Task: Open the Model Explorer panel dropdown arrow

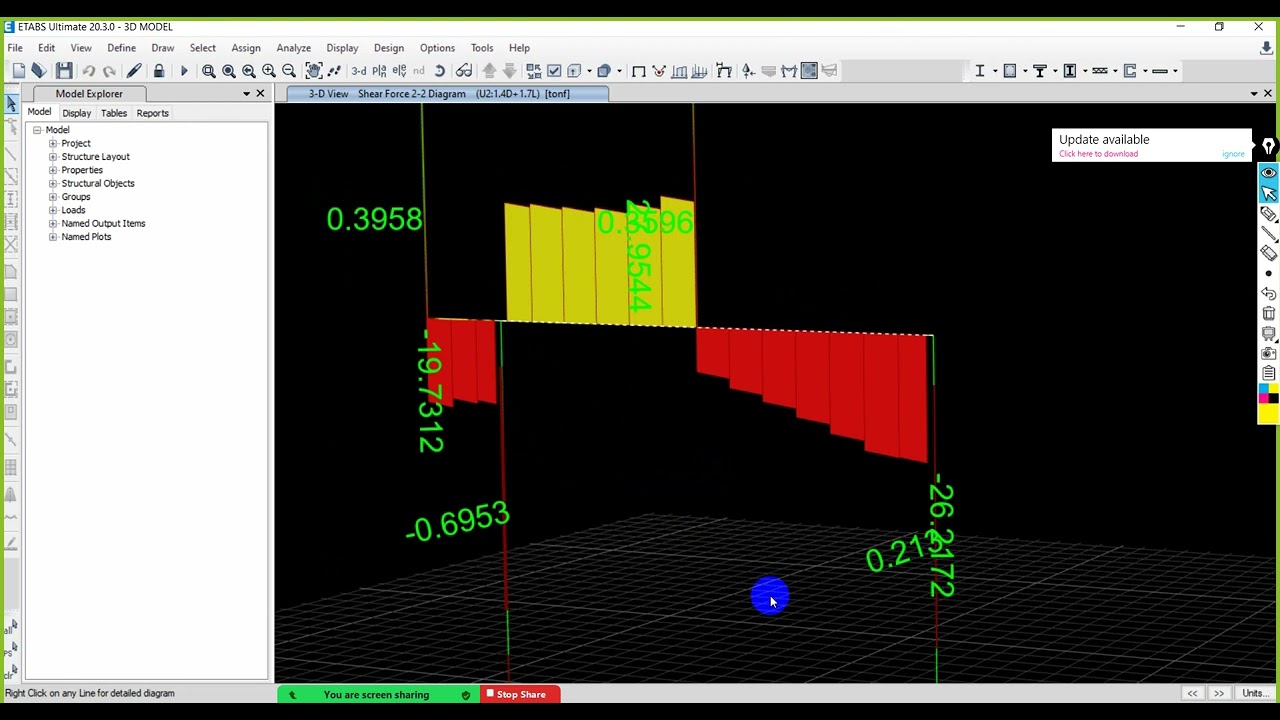Action: coord(246,94)
